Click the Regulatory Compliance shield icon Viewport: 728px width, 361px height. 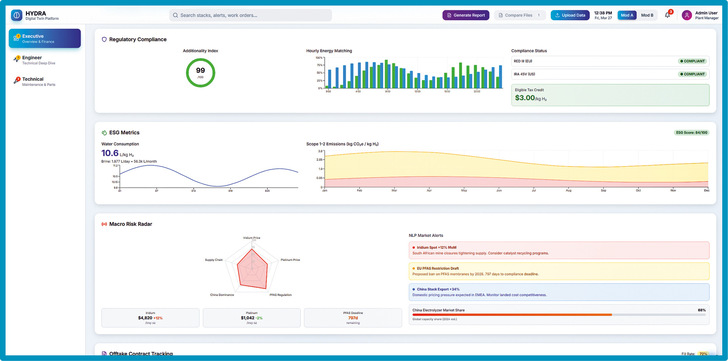click(104, 39)
